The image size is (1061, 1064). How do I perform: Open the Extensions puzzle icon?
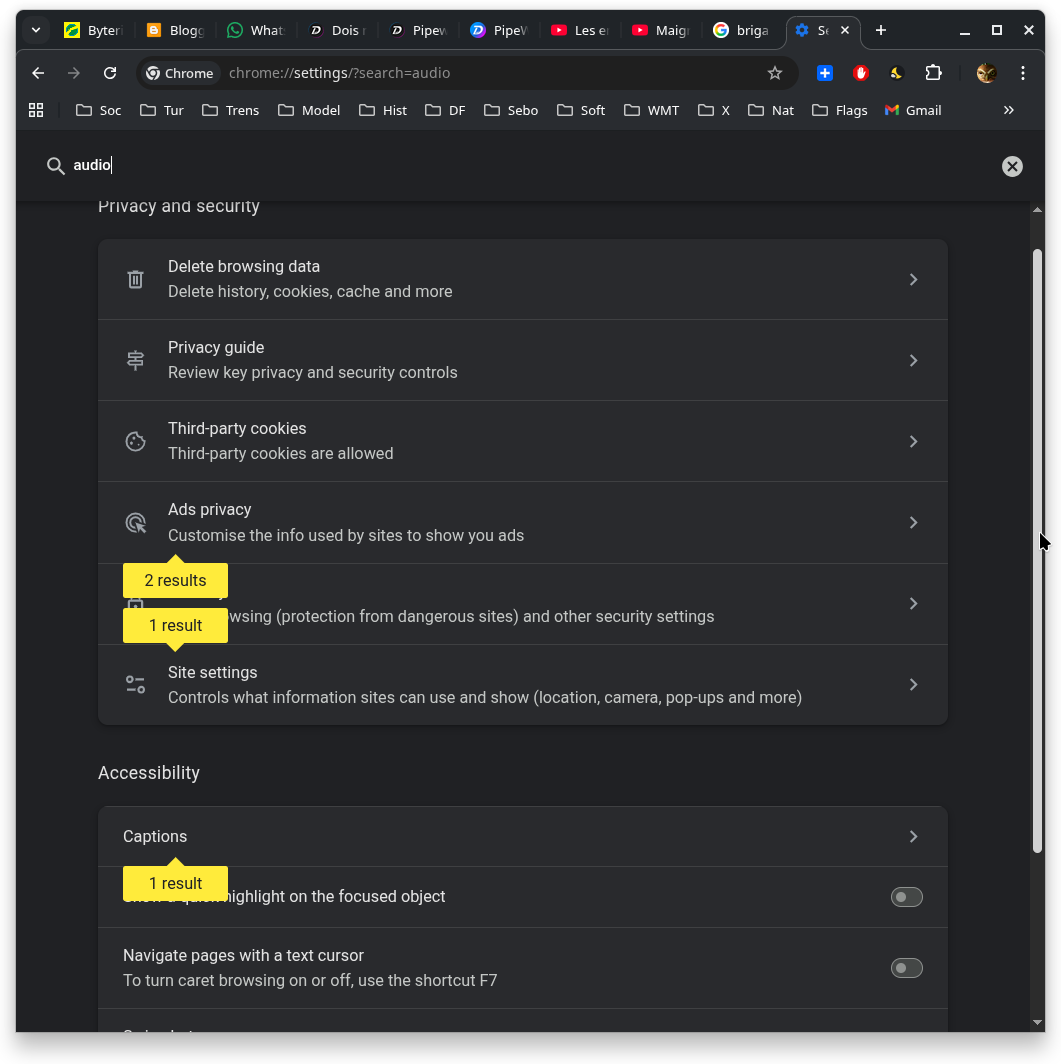933,73
